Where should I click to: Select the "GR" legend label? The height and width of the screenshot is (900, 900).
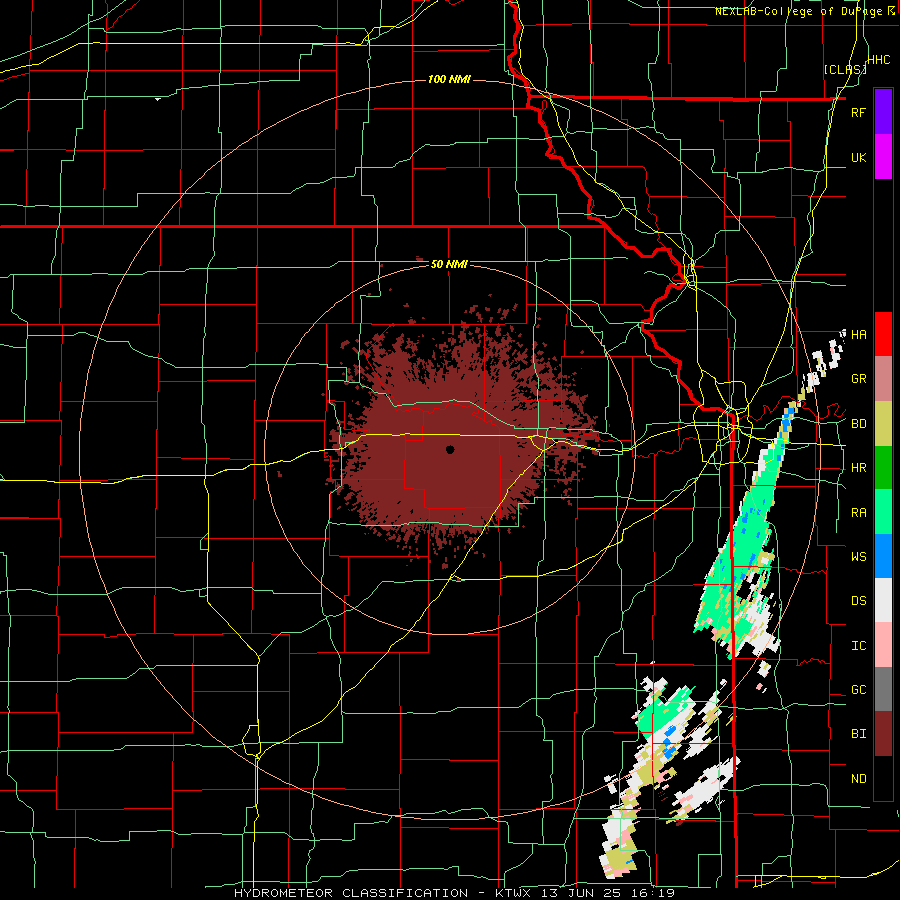click(858, 379)
